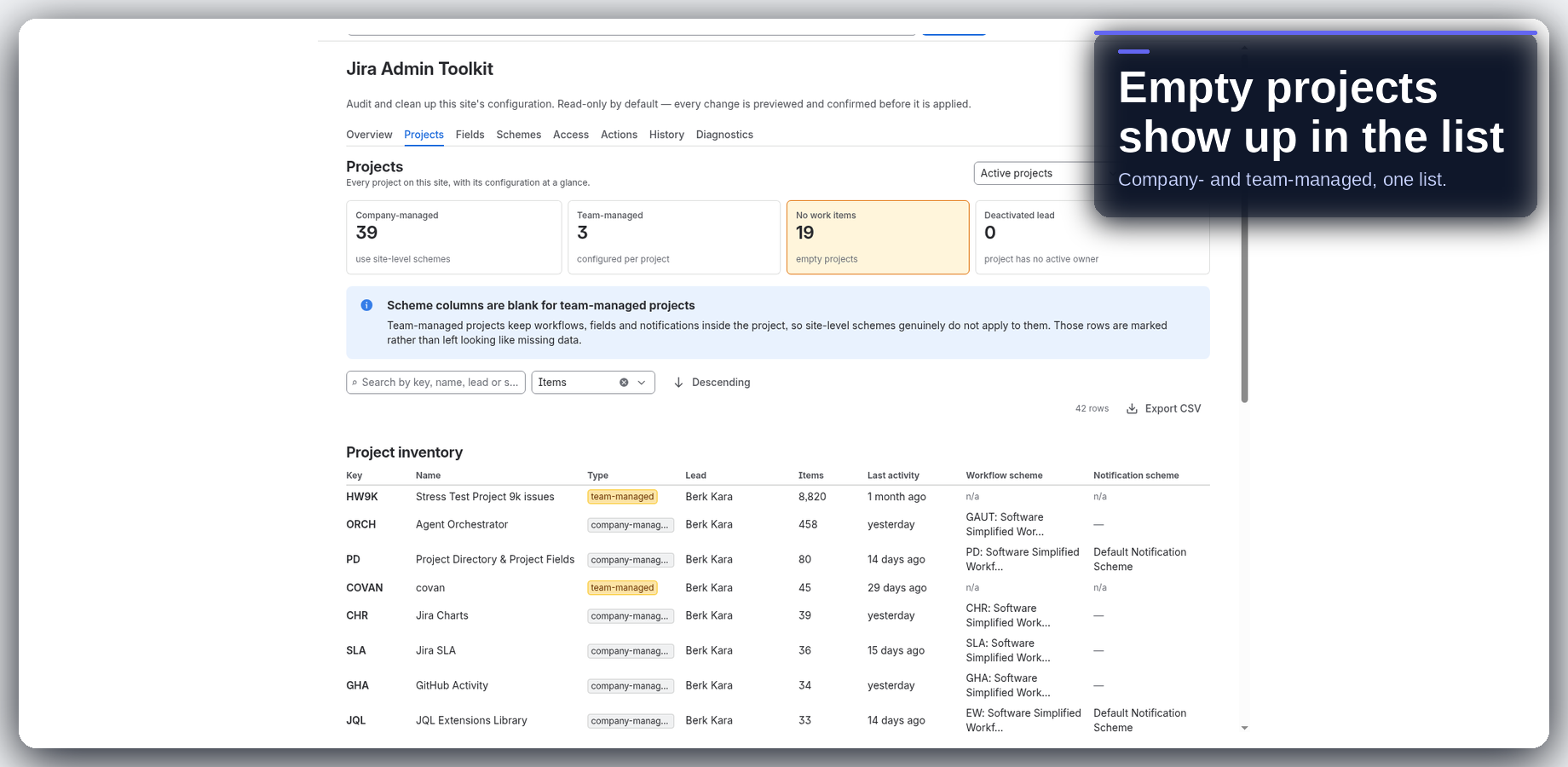Click the HW9K project key
Image resolution: width=1568 pixels, height=767 pixels.
pyautogui.click(x=362, y=497)
